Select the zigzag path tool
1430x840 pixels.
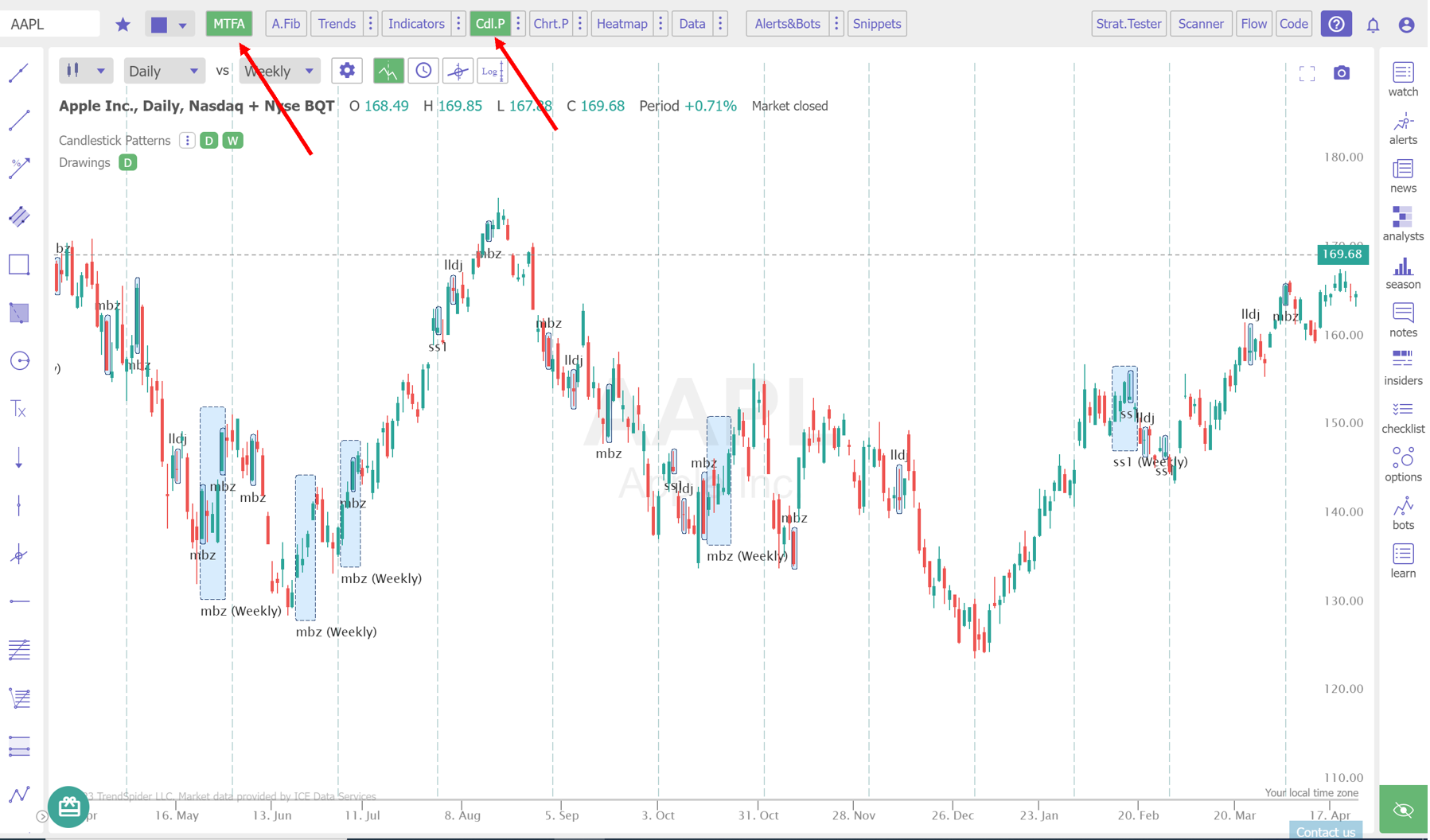(x=19, y=794)
